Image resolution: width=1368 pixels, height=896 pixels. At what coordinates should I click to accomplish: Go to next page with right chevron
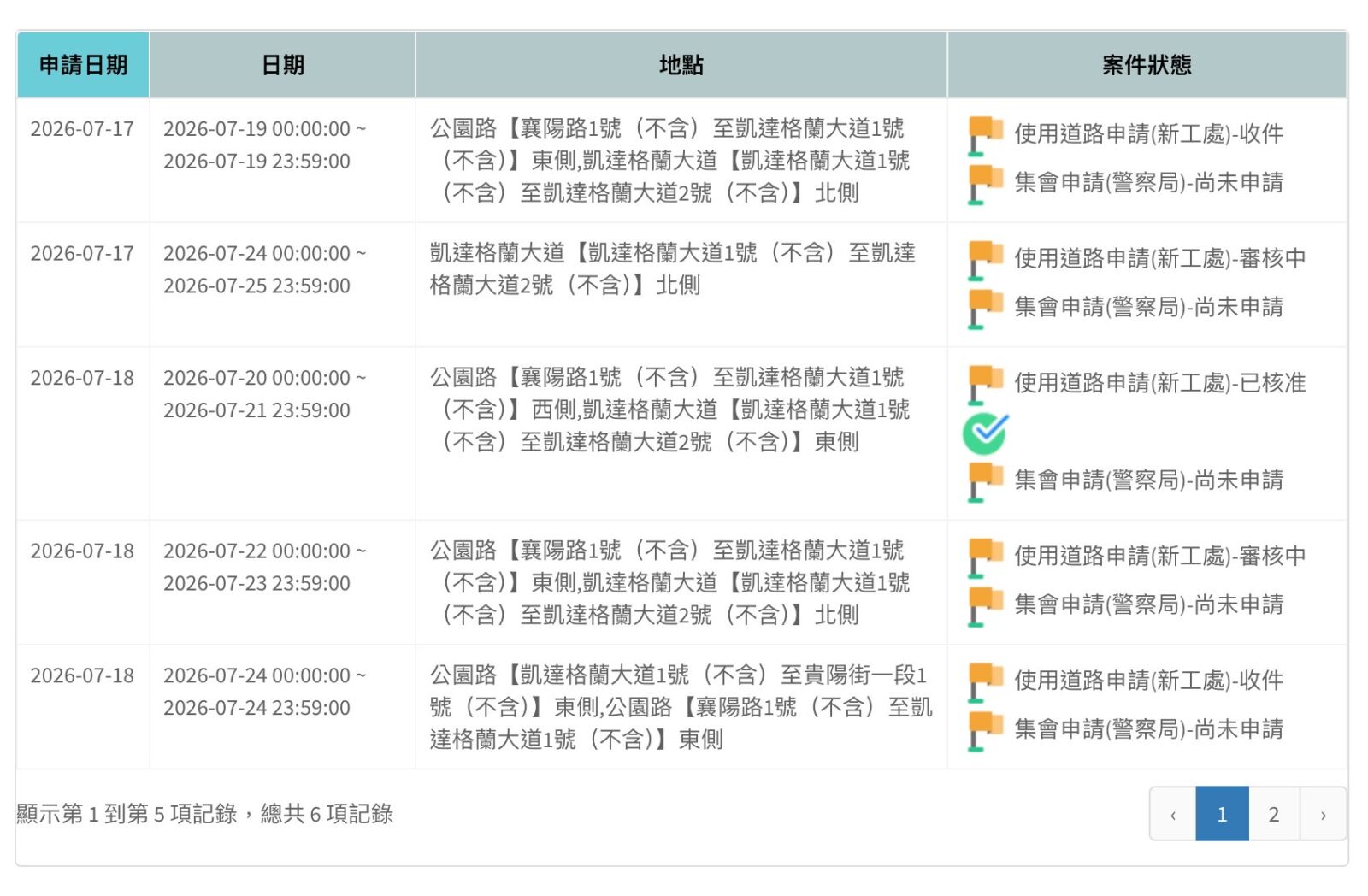click(x=1323, y=814)
